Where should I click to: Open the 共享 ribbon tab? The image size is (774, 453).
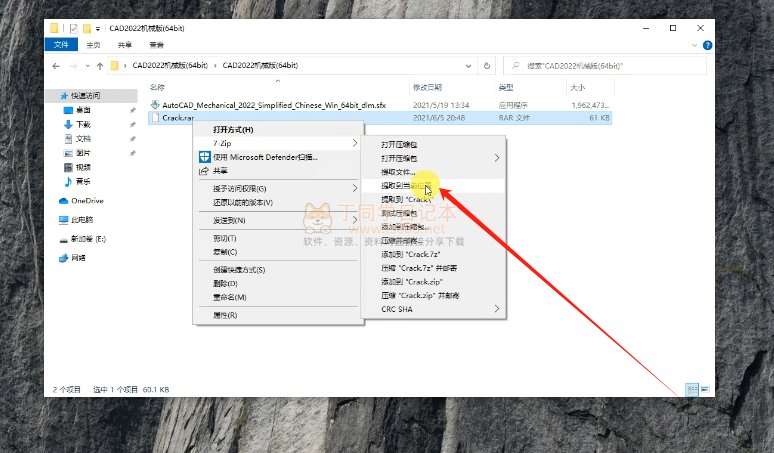tap(125, 45)
